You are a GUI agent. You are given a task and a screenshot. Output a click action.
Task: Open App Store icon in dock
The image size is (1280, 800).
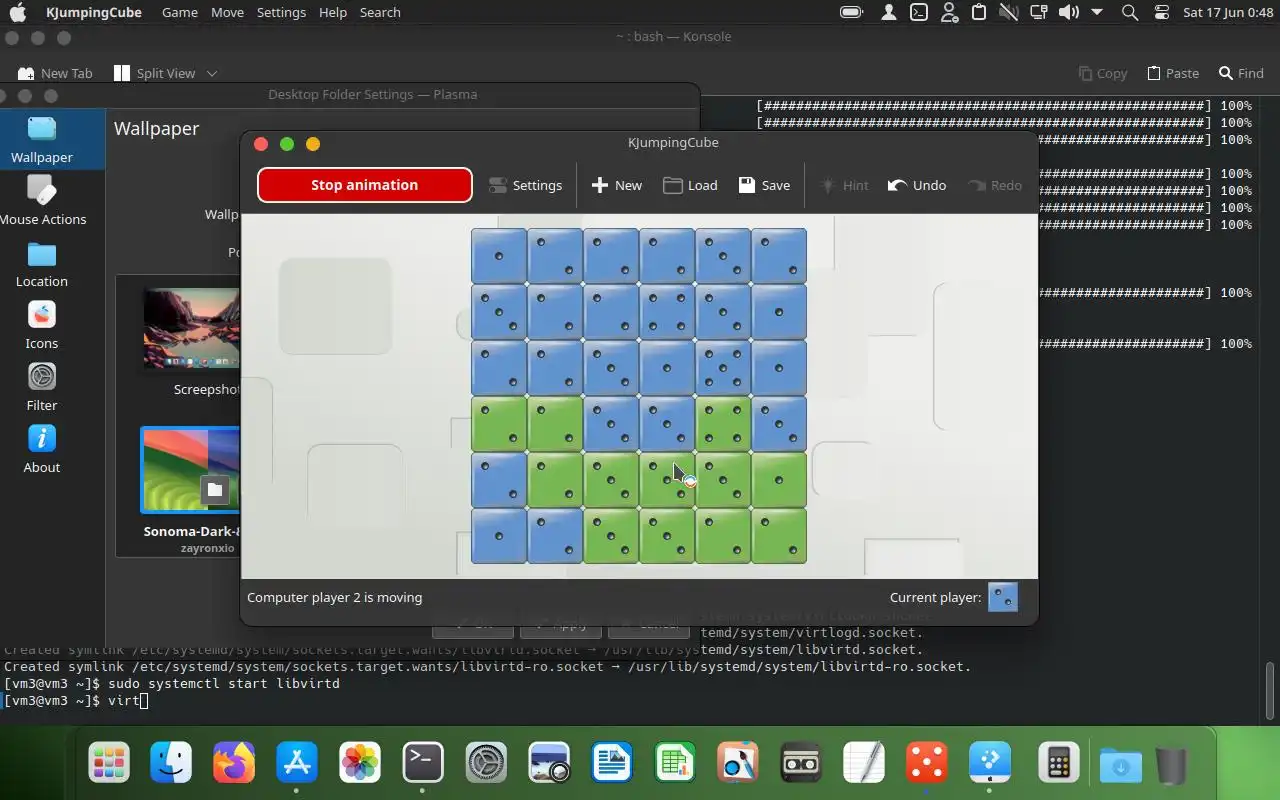point(296,763)
